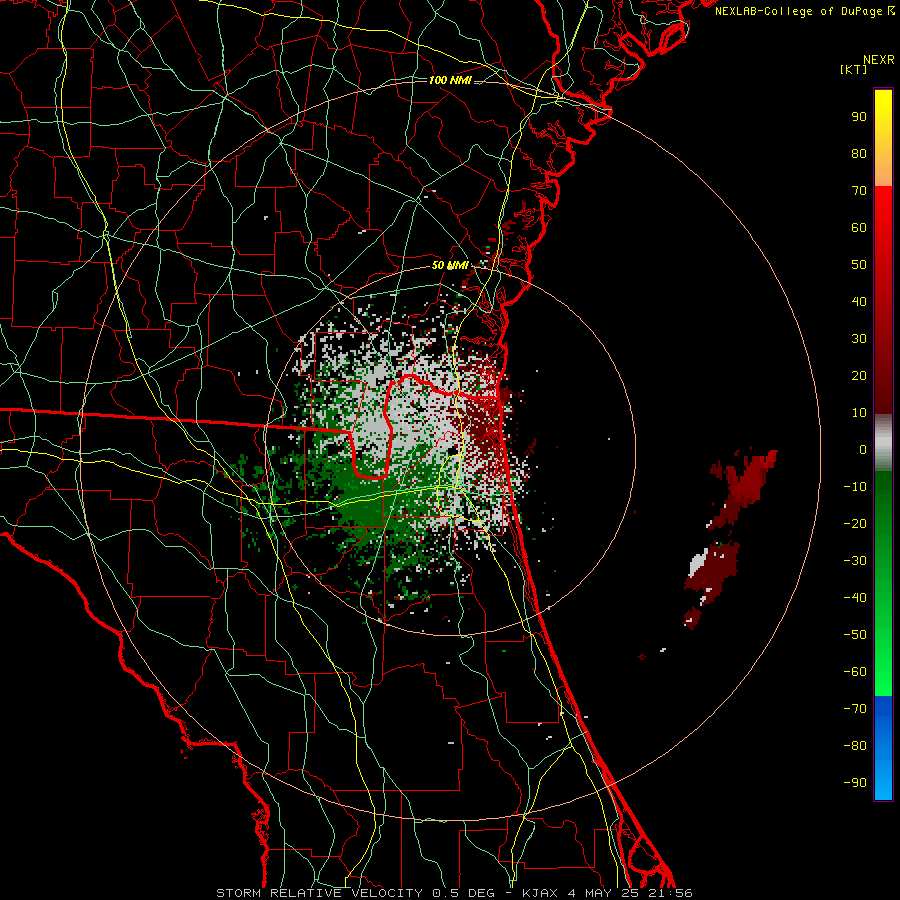
Task: Click the -50 knots legend value
Action: pos(855,635)
